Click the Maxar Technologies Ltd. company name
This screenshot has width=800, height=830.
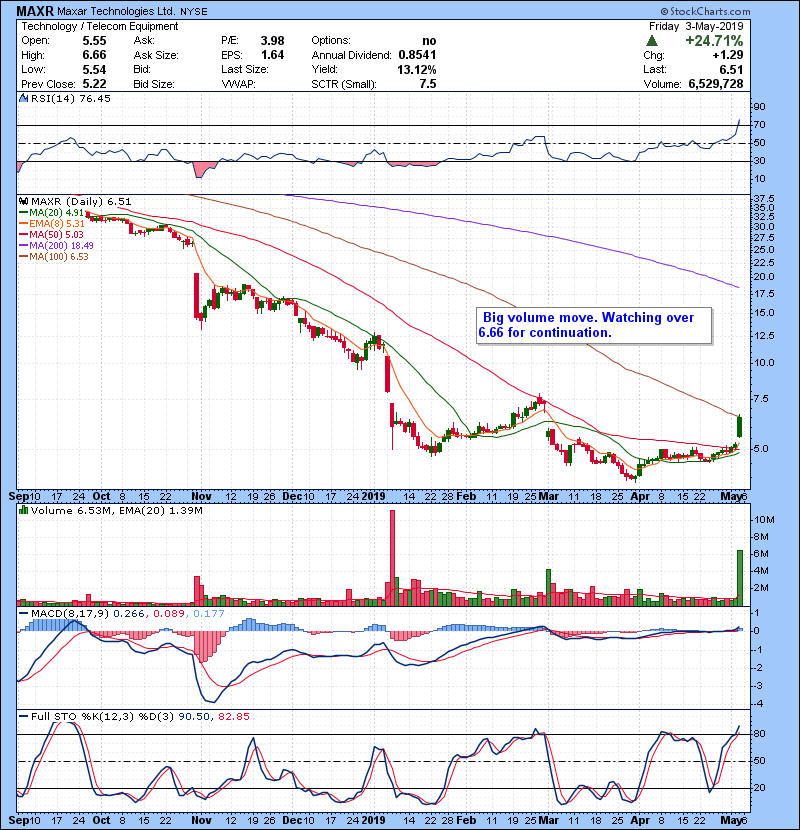[116, 11]
